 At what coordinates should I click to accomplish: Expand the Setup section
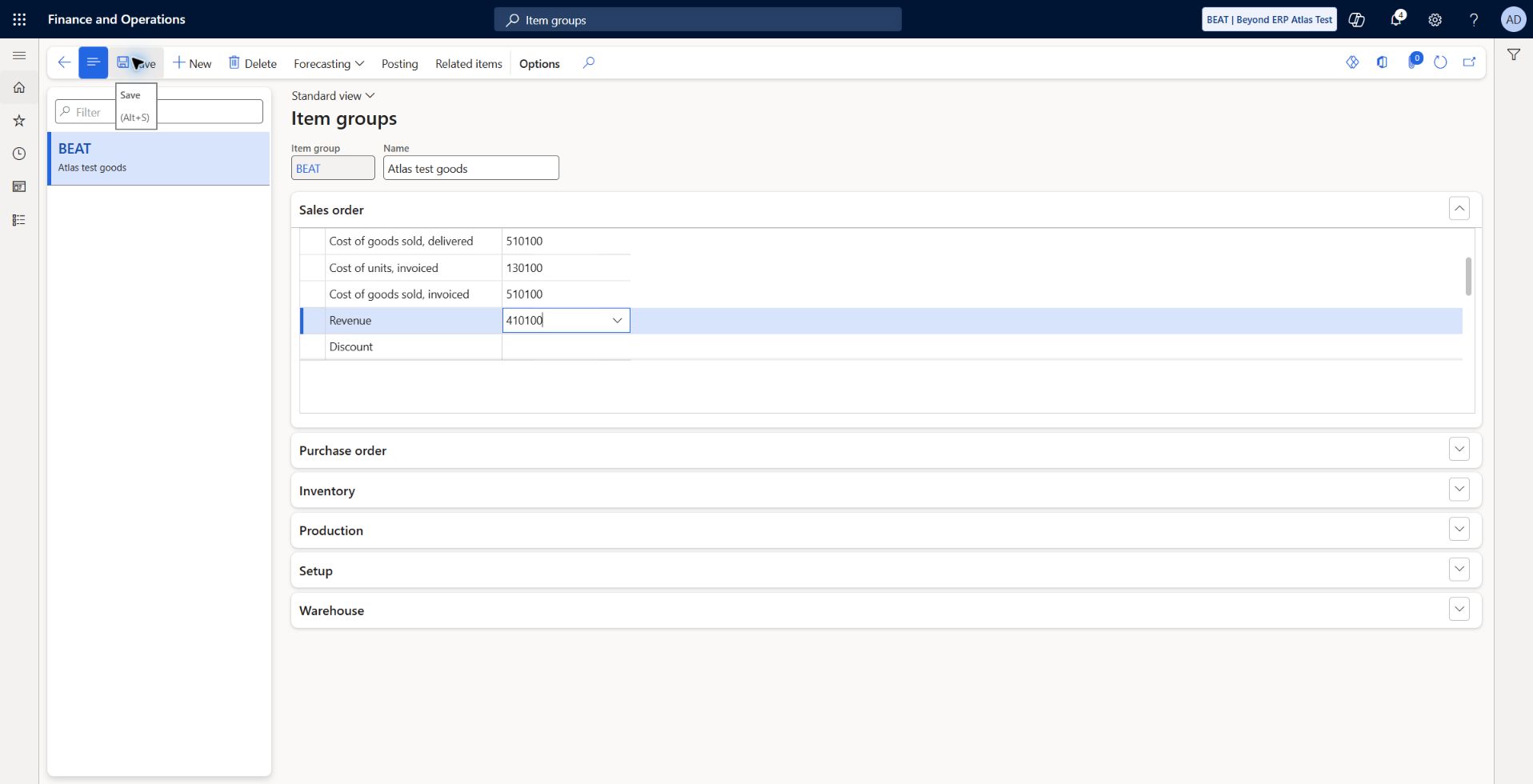[1459, 570]
